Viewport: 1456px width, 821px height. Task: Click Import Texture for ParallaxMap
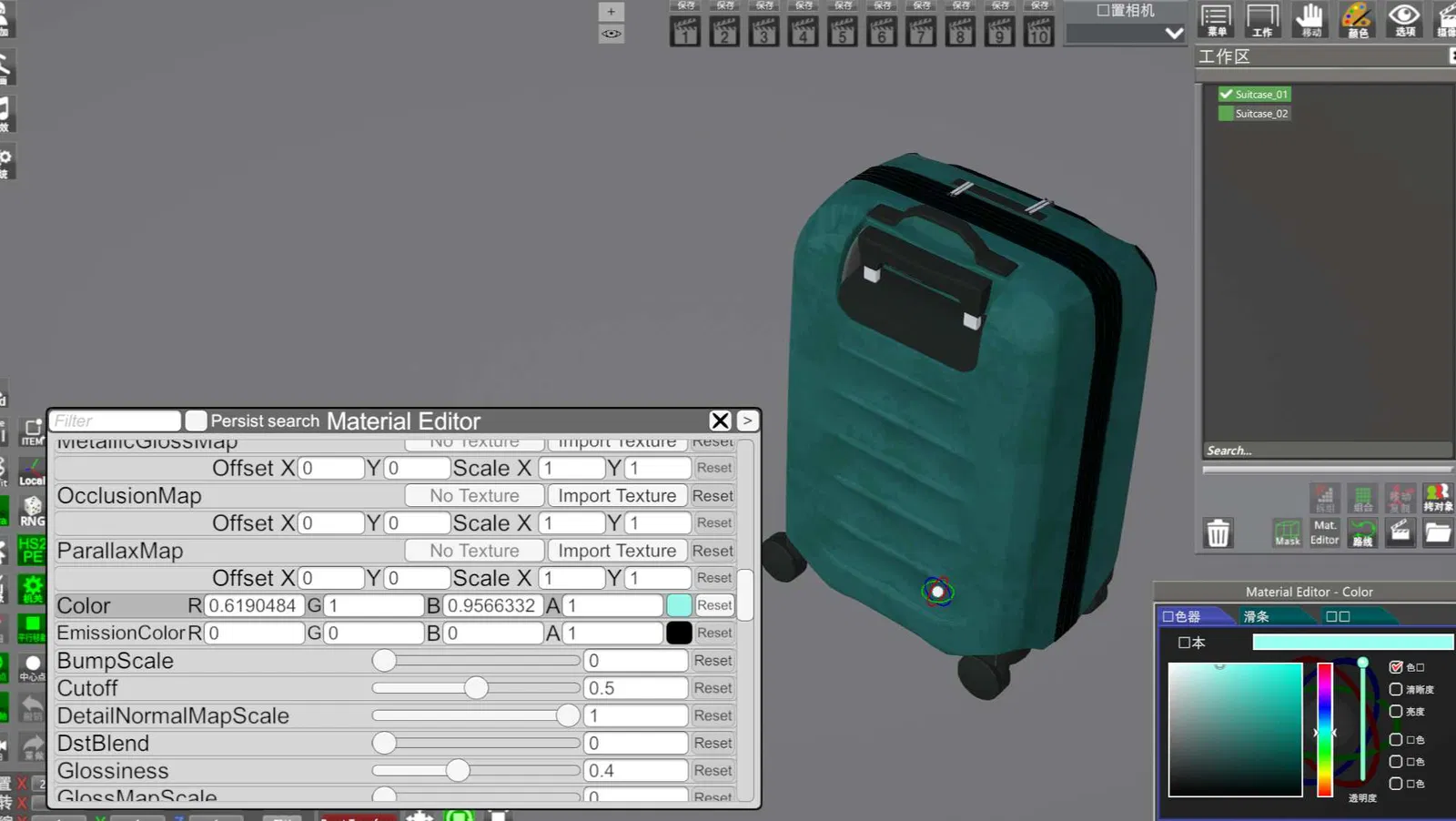tap(617, 551)
